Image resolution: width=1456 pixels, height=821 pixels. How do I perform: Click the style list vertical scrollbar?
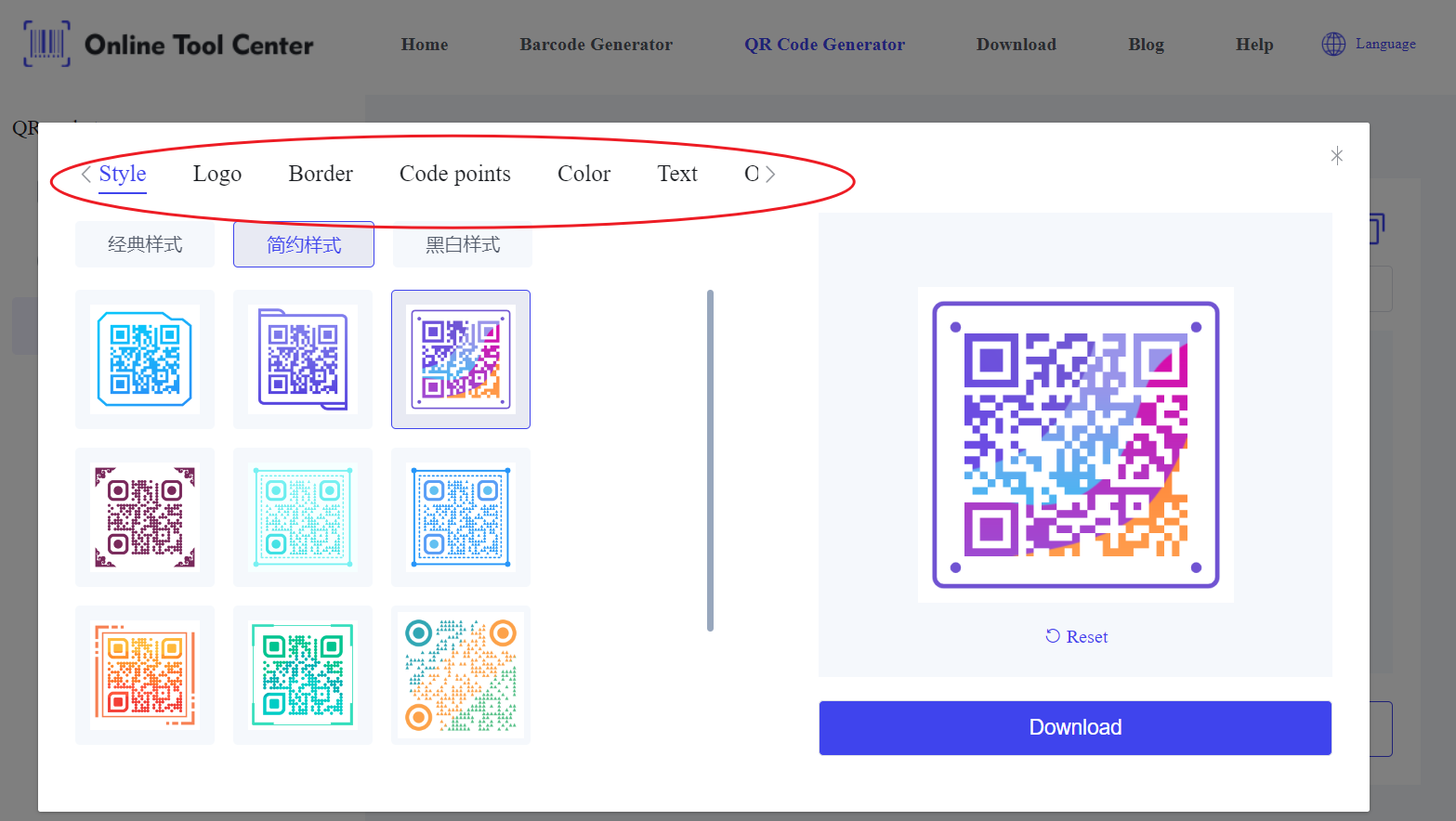[710, 461]
